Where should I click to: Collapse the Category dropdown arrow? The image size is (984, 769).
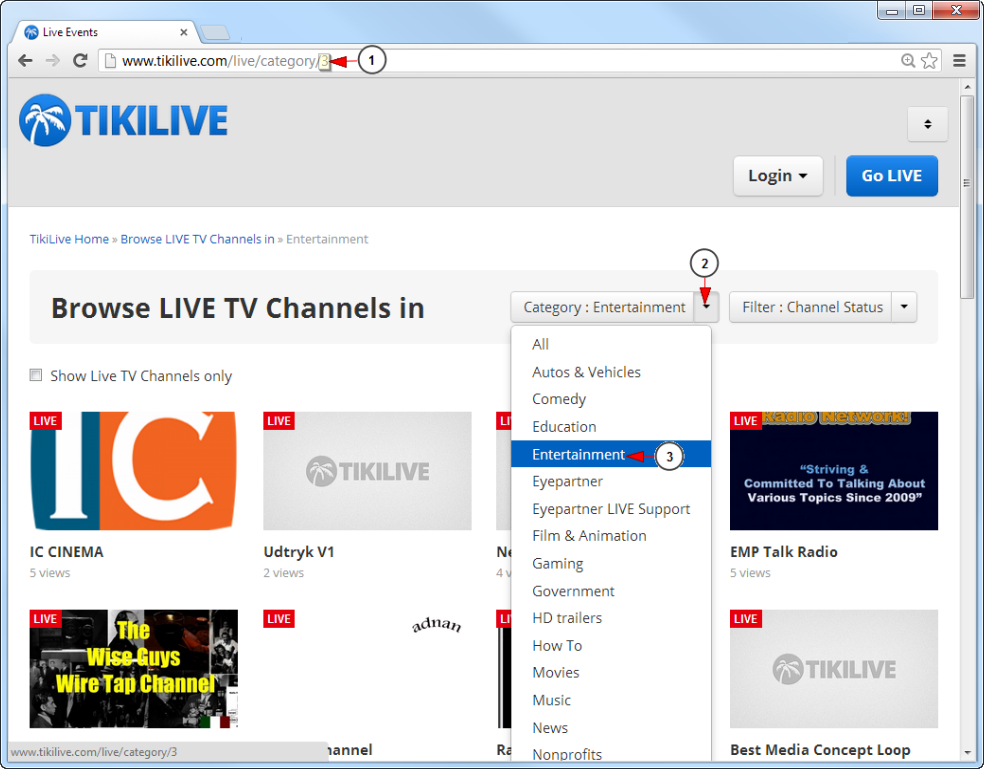click(707, 307)
